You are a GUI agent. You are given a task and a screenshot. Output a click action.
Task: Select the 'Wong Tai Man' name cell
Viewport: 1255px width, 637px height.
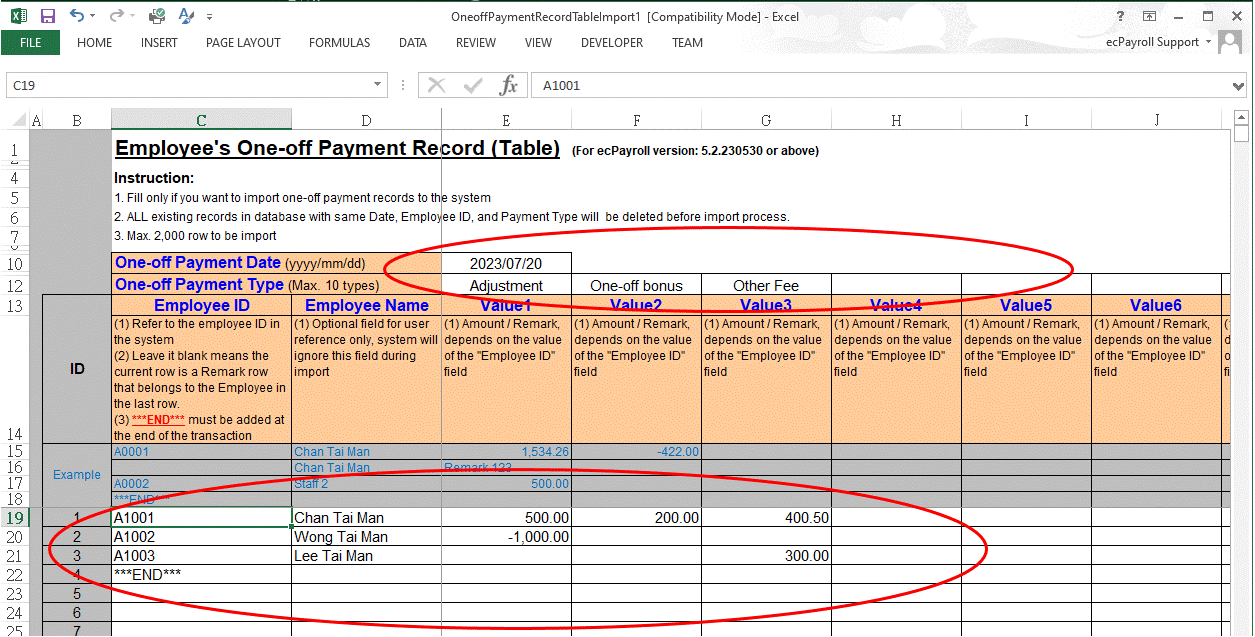click(x=366, y=537)
